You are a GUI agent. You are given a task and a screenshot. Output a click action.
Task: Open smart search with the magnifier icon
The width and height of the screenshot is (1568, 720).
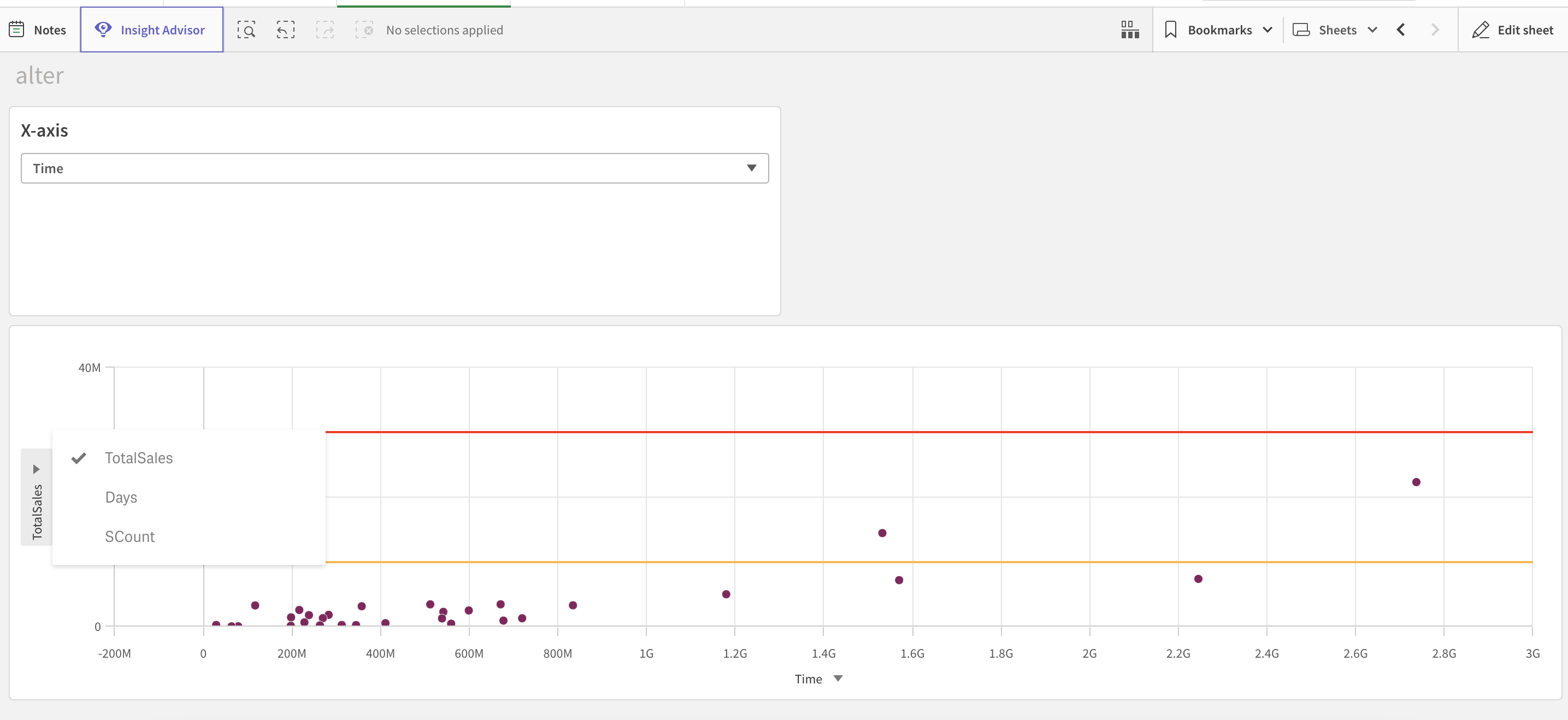click(x=246, y=29)
